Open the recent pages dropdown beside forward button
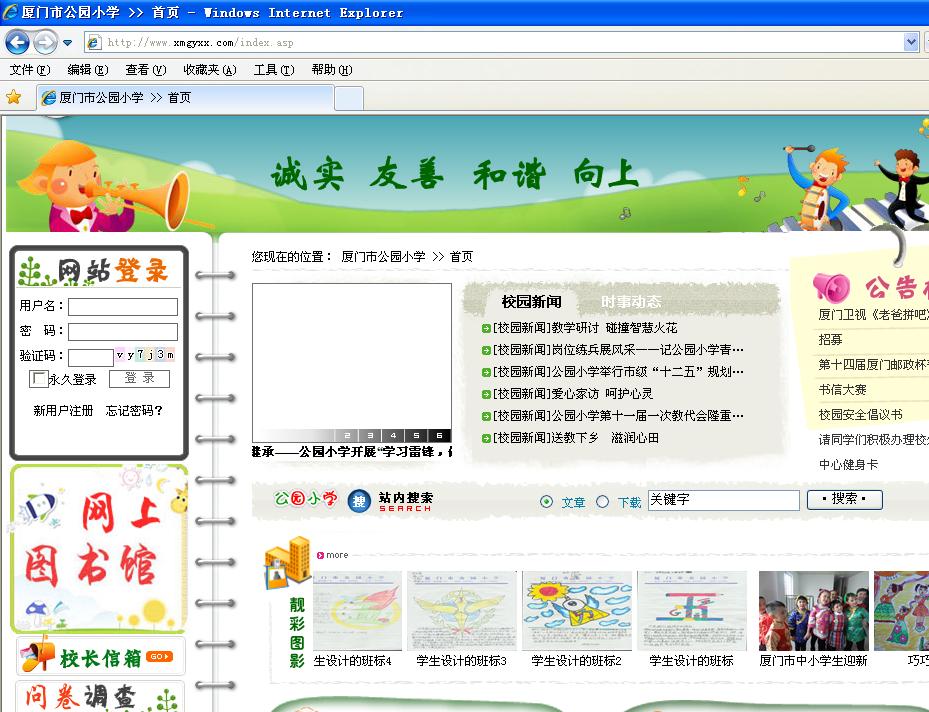This screenshot has height=712, width=929. point(66,43)
